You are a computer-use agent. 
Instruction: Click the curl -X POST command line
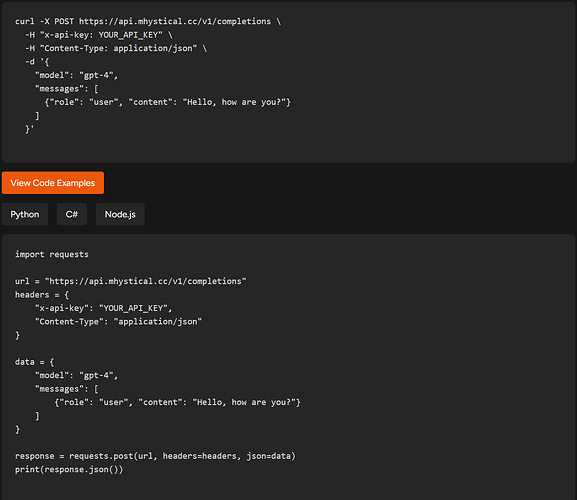[148, 21]
